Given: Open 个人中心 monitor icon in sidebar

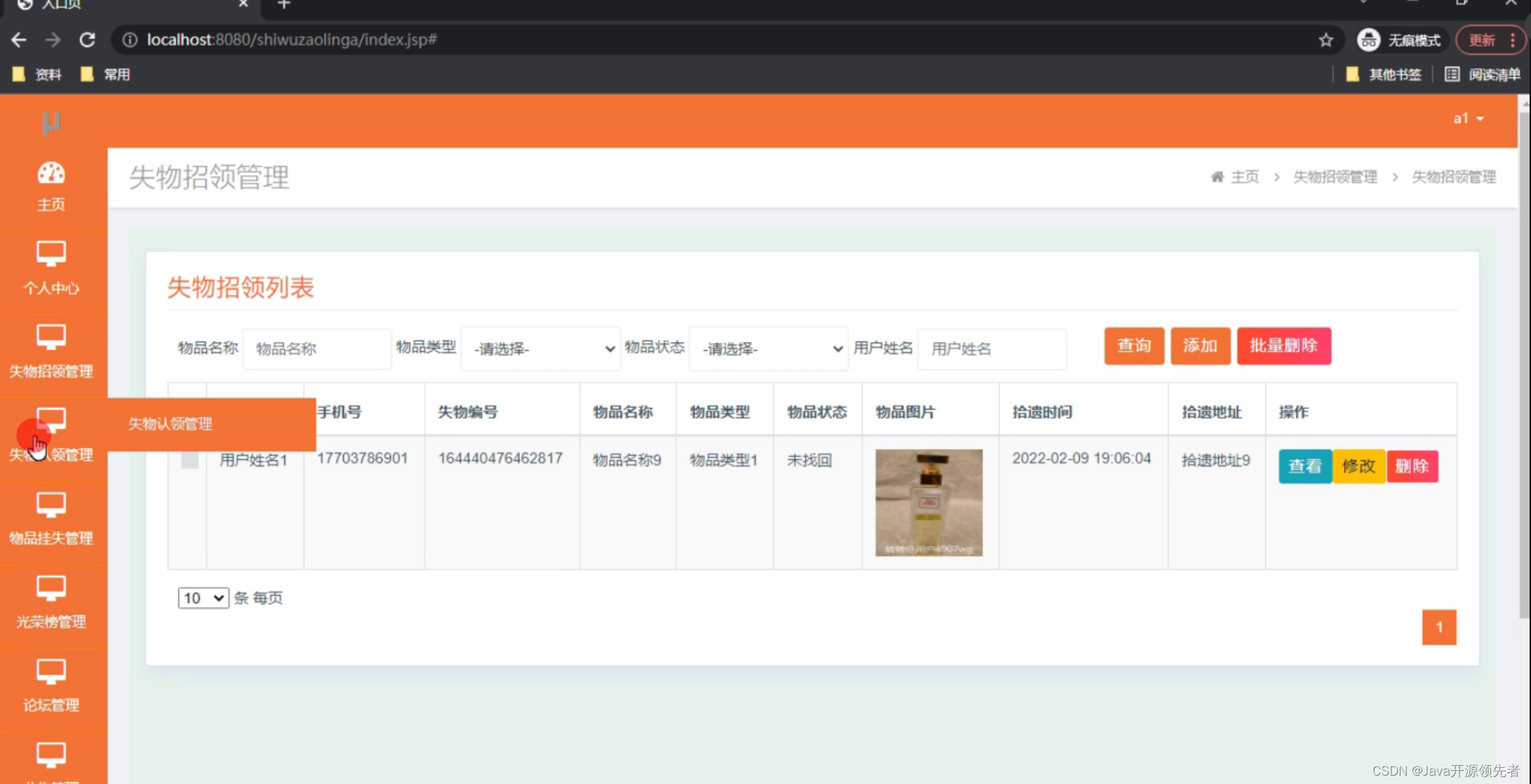Looking at the screenshot, I should pyautogui.click(x=51, y=254).
